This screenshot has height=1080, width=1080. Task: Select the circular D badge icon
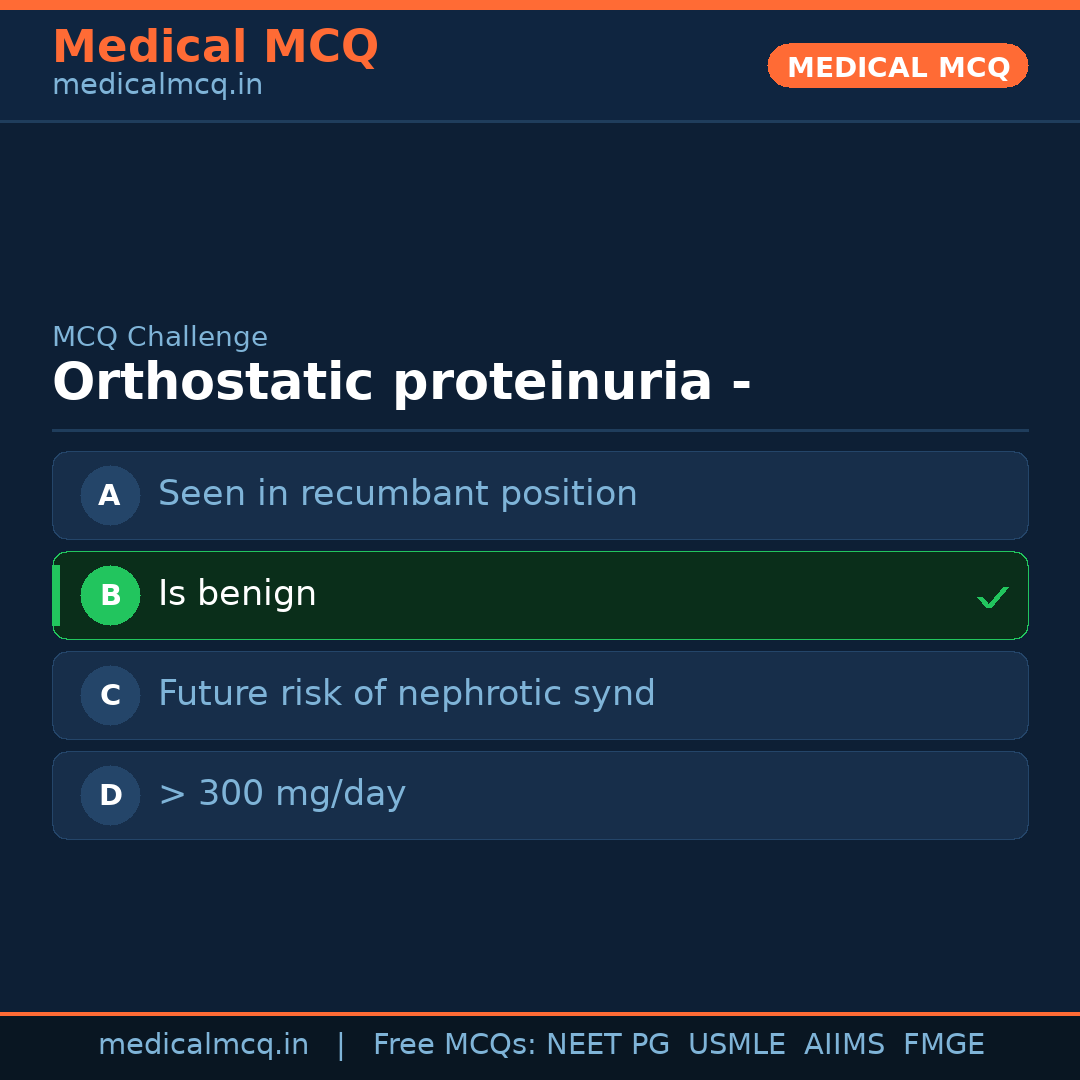(110, 795)
